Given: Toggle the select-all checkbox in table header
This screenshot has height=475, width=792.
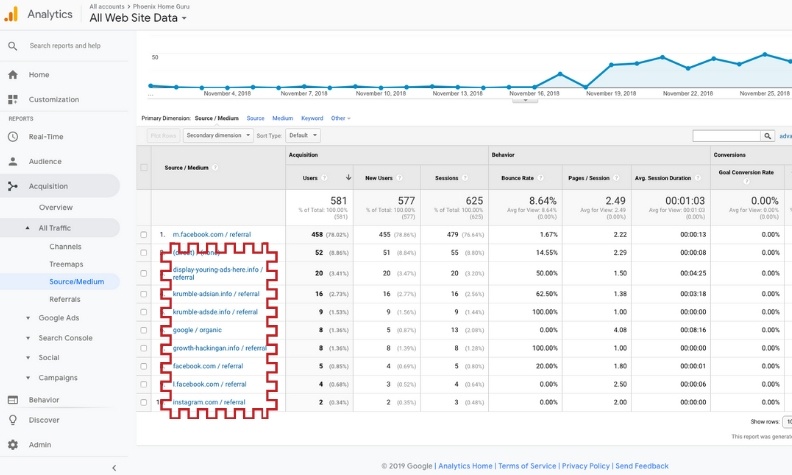Looking at the screenshot, I should [x=144, y=167].
